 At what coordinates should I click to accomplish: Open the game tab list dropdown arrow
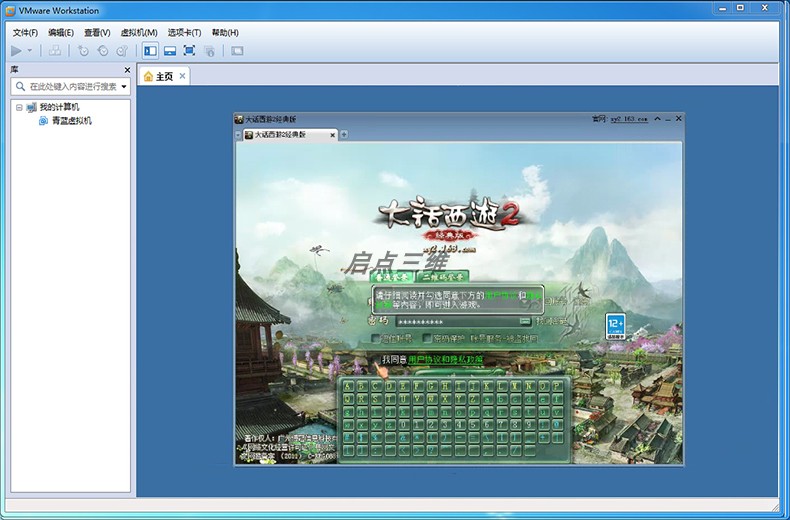(238, 135)
